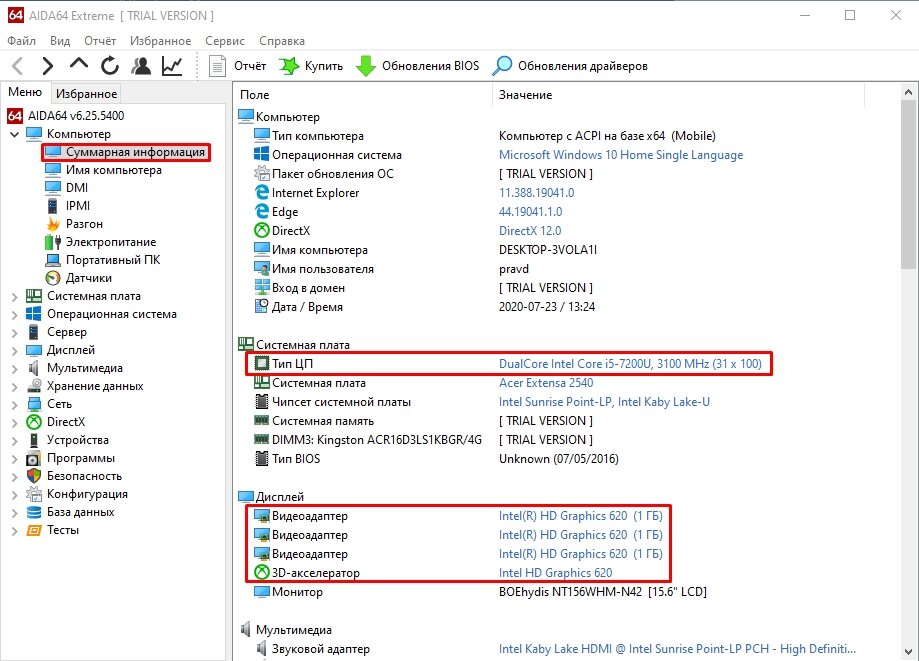919x661 pixels.
Task: Open Обновления BIOS updates
Action: (x=418, y=66)
